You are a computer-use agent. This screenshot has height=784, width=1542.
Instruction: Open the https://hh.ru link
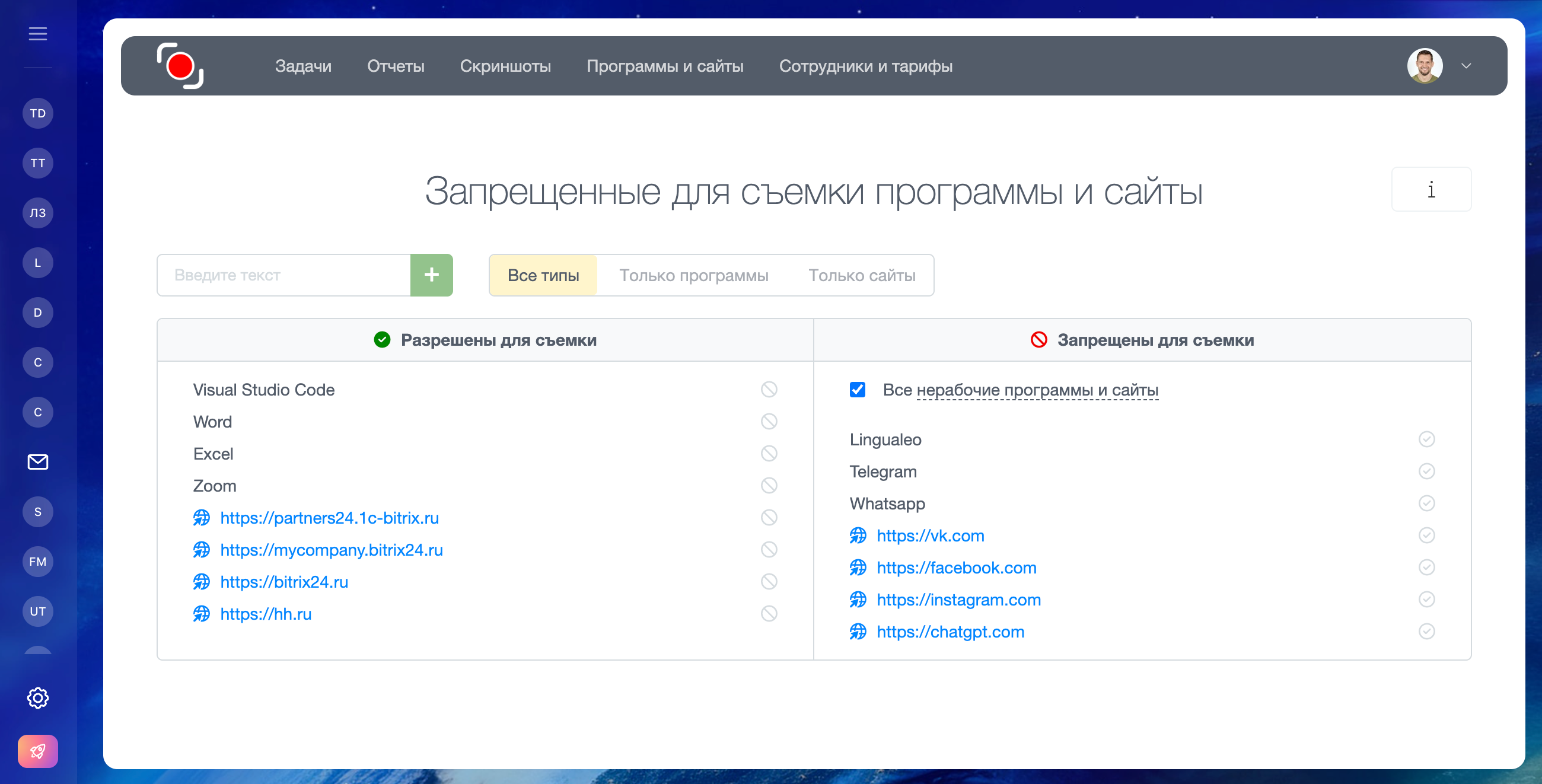tap(266, 614)
